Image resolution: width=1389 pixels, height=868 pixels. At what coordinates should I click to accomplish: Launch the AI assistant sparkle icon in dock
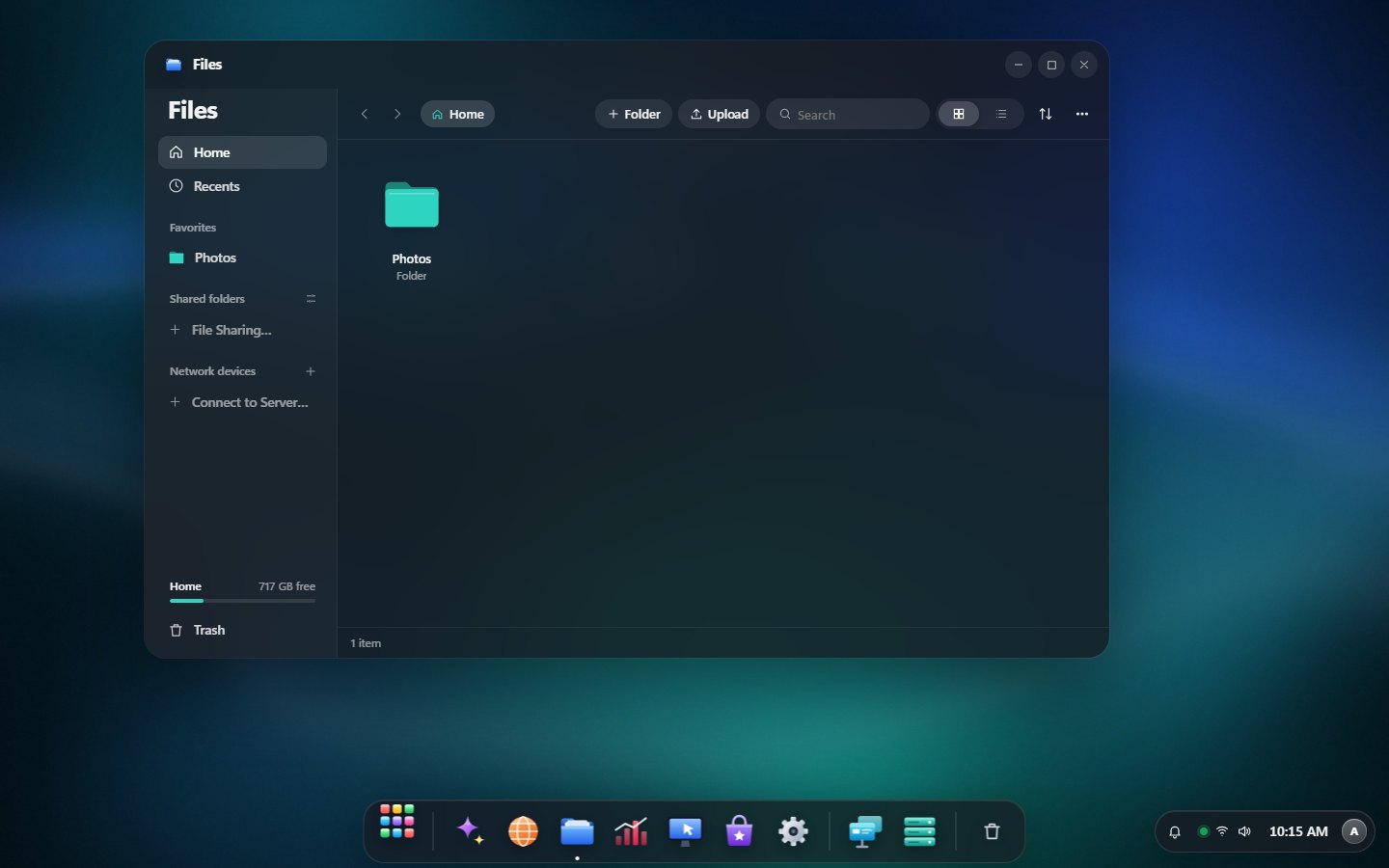[x=470, y=831]
